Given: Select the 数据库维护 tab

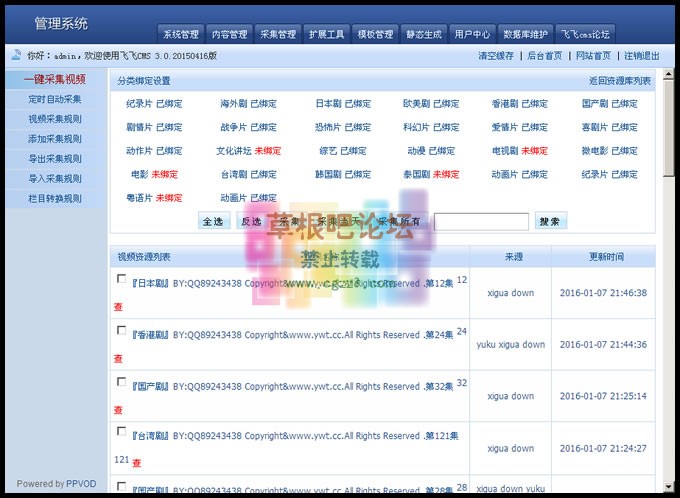Looking at the screenshot, I should click(x=525, y=34).
